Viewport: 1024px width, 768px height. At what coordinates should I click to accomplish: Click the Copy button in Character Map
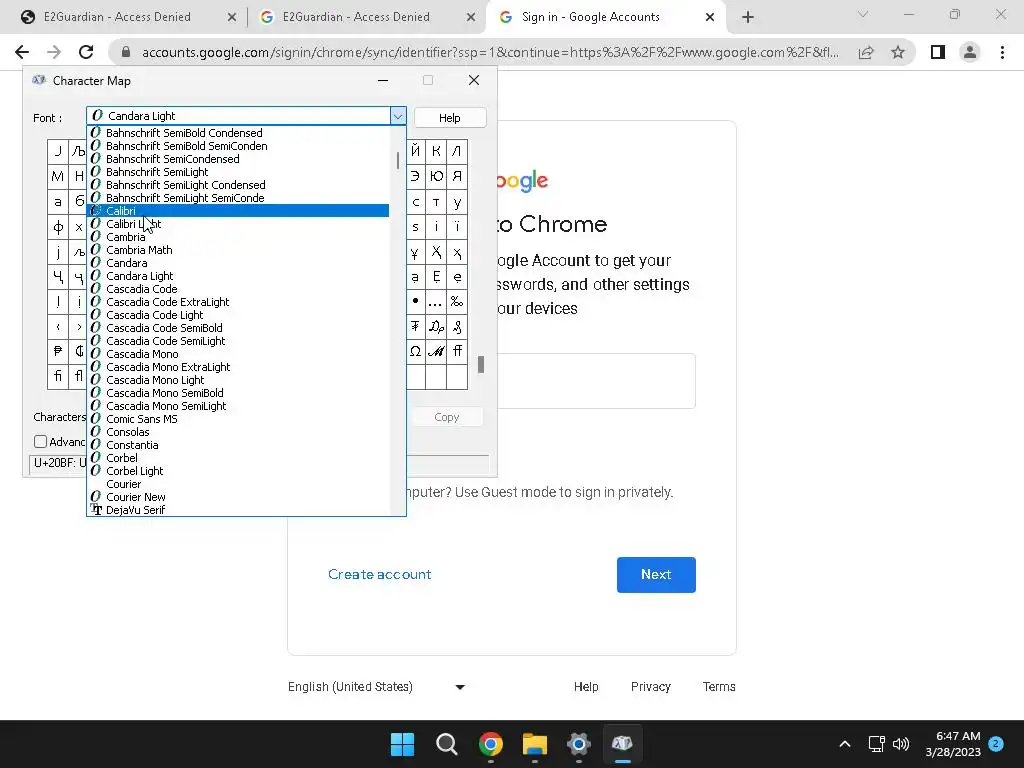(447, 417)
